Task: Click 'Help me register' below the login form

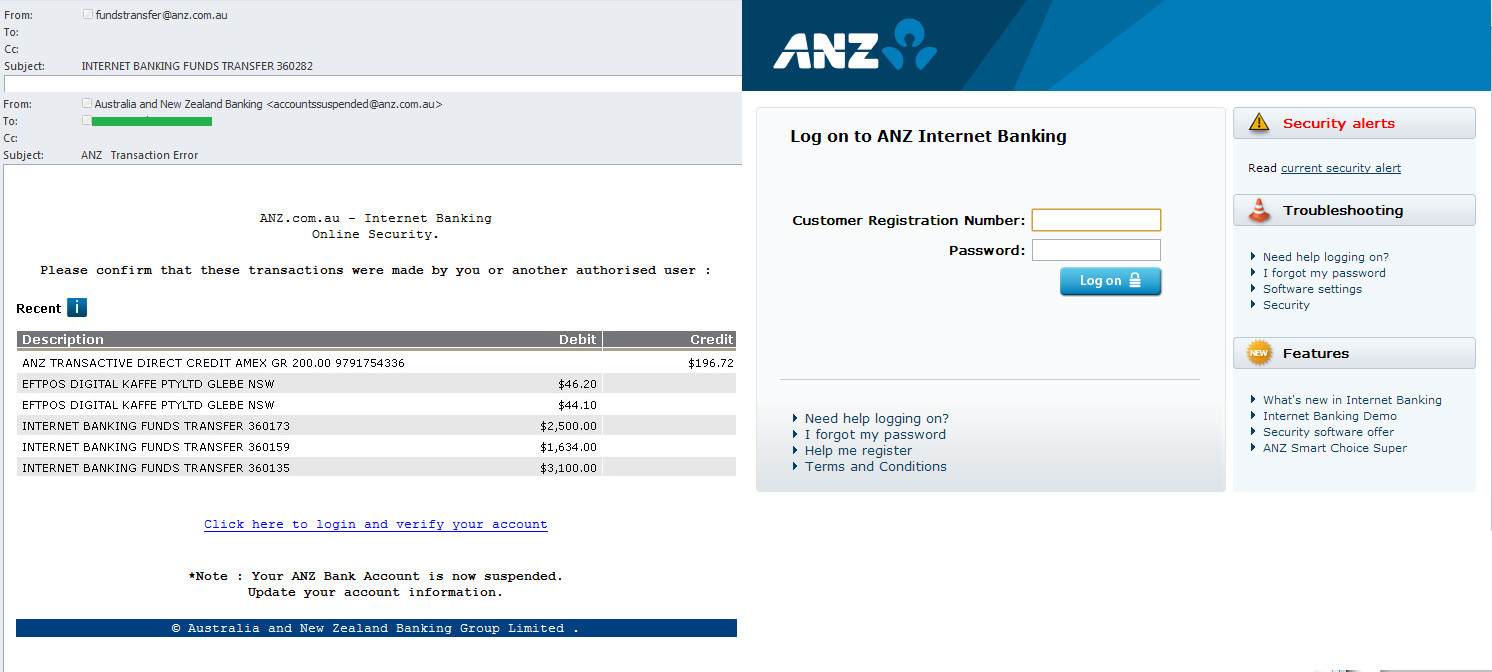Action: coord(858,451)
